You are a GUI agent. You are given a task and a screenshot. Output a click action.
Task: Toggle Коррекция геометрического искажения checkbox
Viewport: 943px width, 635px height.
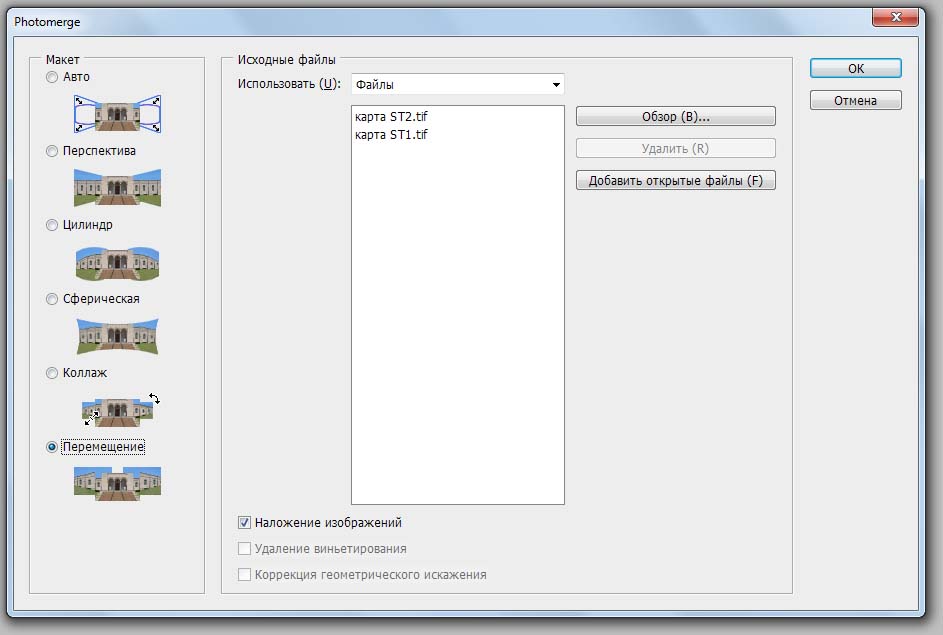tap(244, 574)
